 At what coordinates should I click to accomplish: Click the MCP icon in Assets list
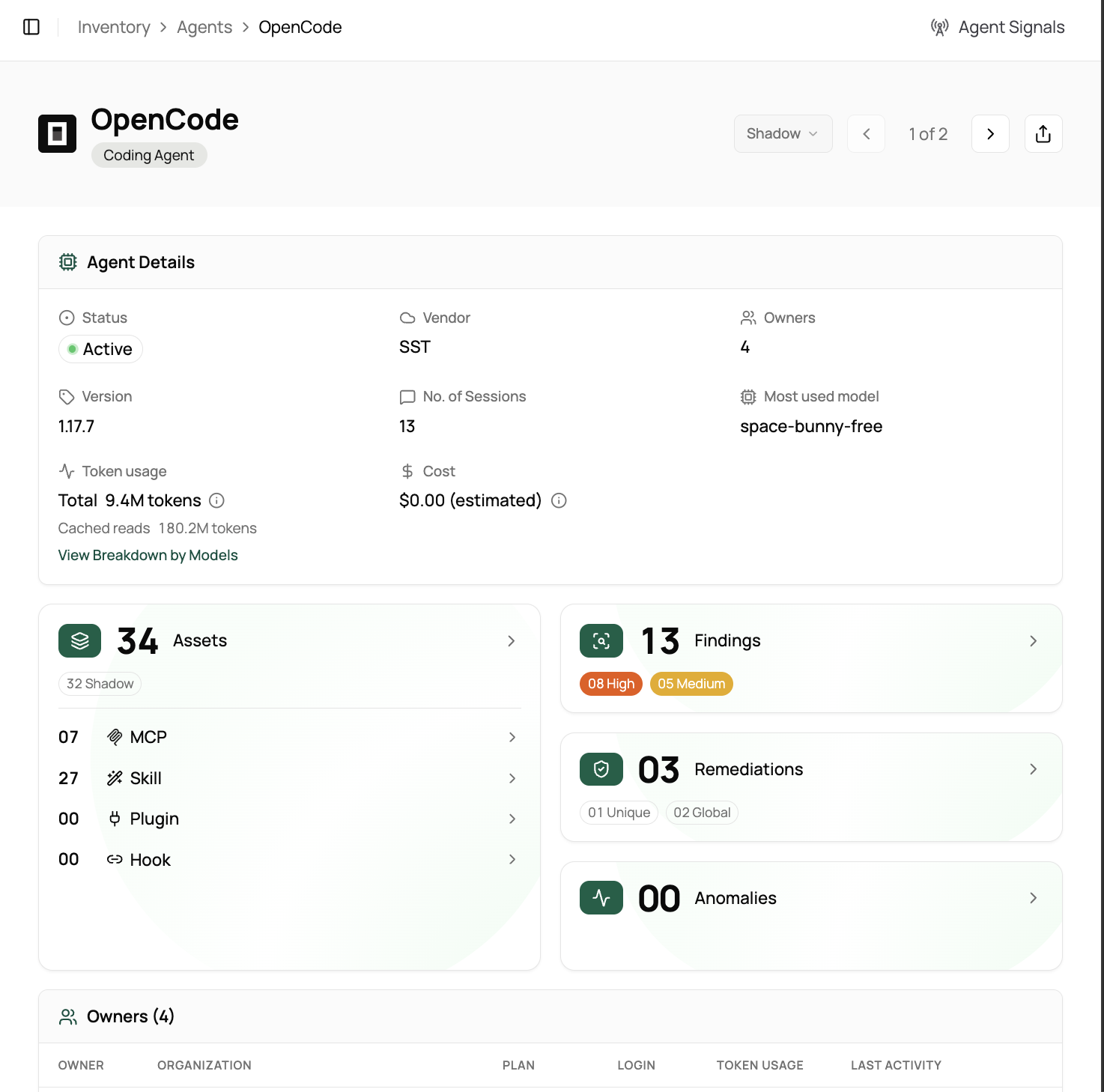pyautogui.click(x=115, y=737)
